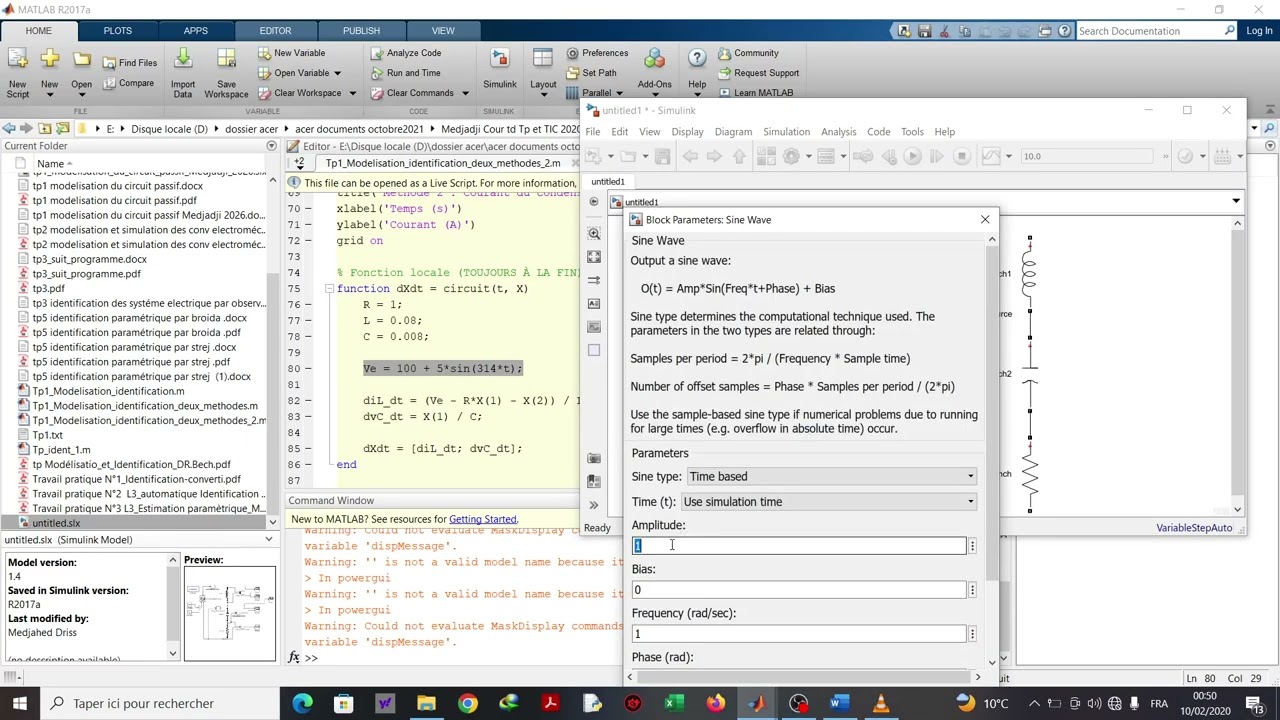Click the untitled.slx model preview thumbnail
This screenshot has height=720, width=1280.
click(230, 613)
